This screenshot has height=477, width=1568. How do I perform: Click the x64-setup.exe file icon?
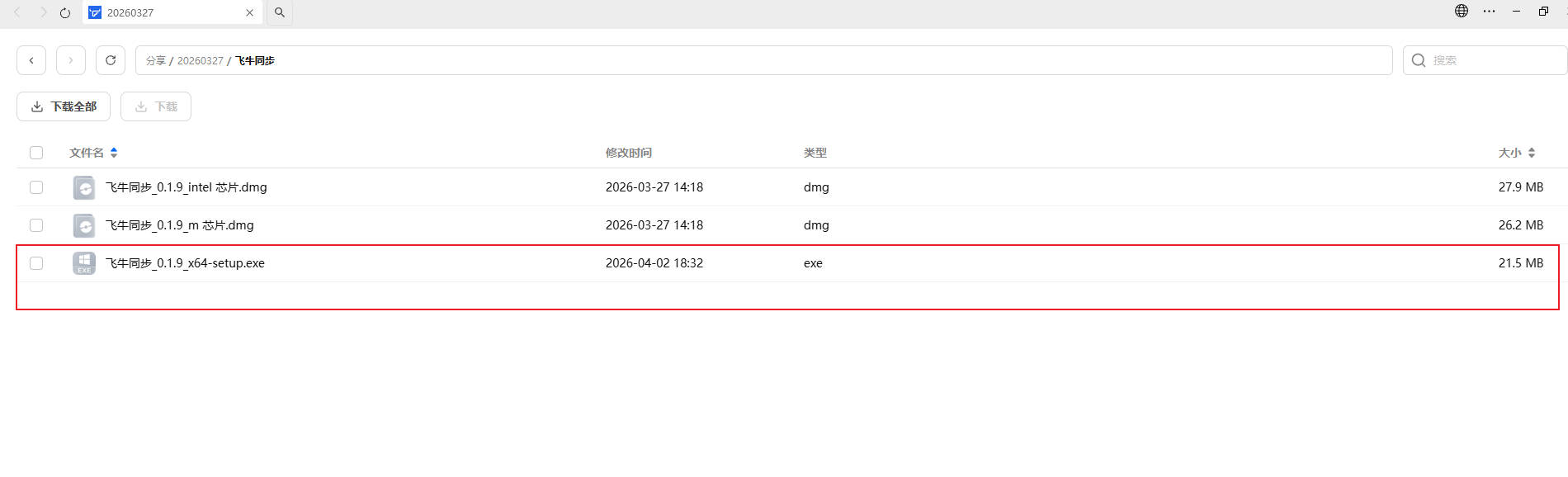[x=84, y=263]
